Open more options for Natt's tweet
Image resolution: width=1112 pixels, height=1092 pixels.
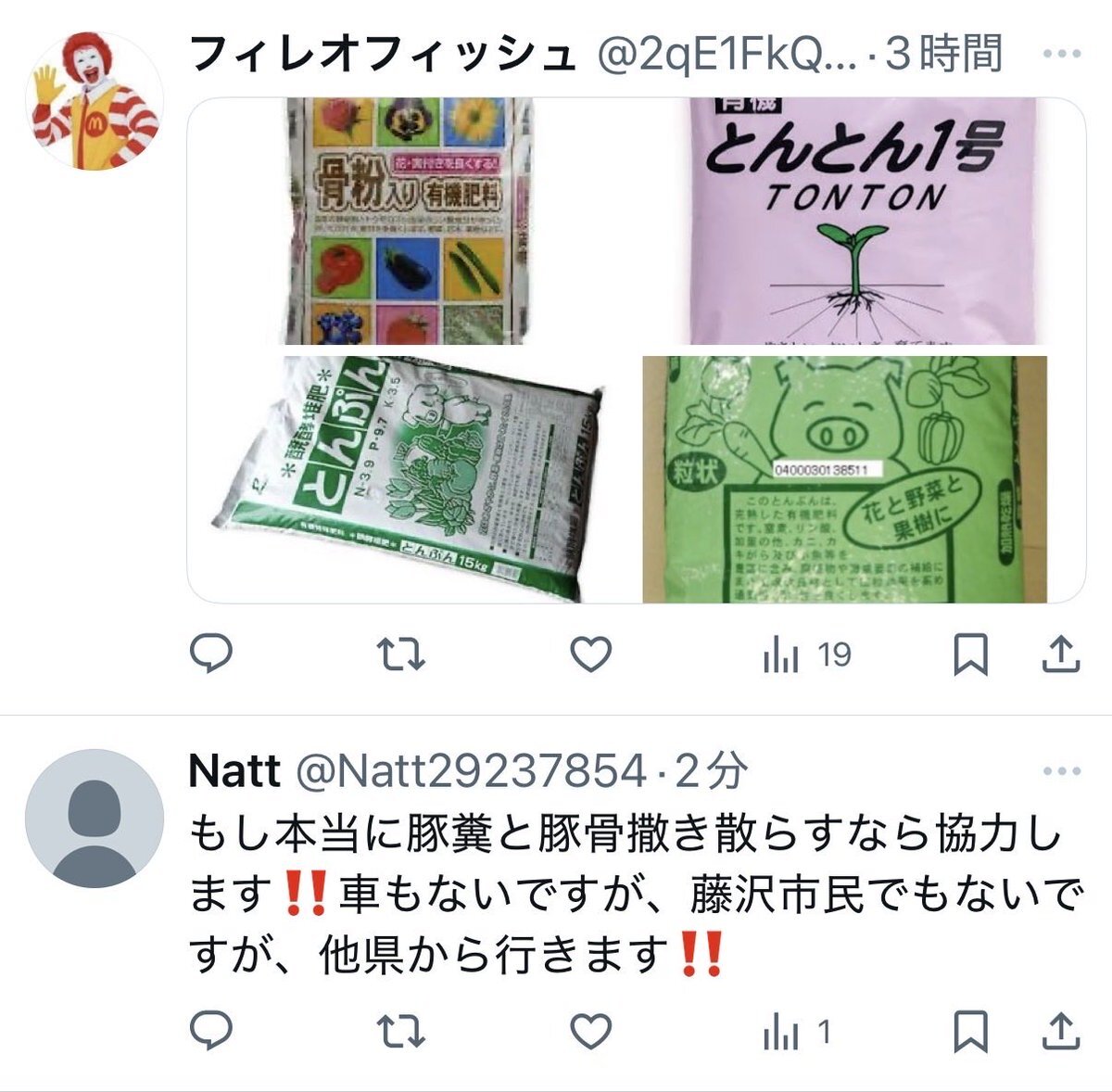[1062, 771]
